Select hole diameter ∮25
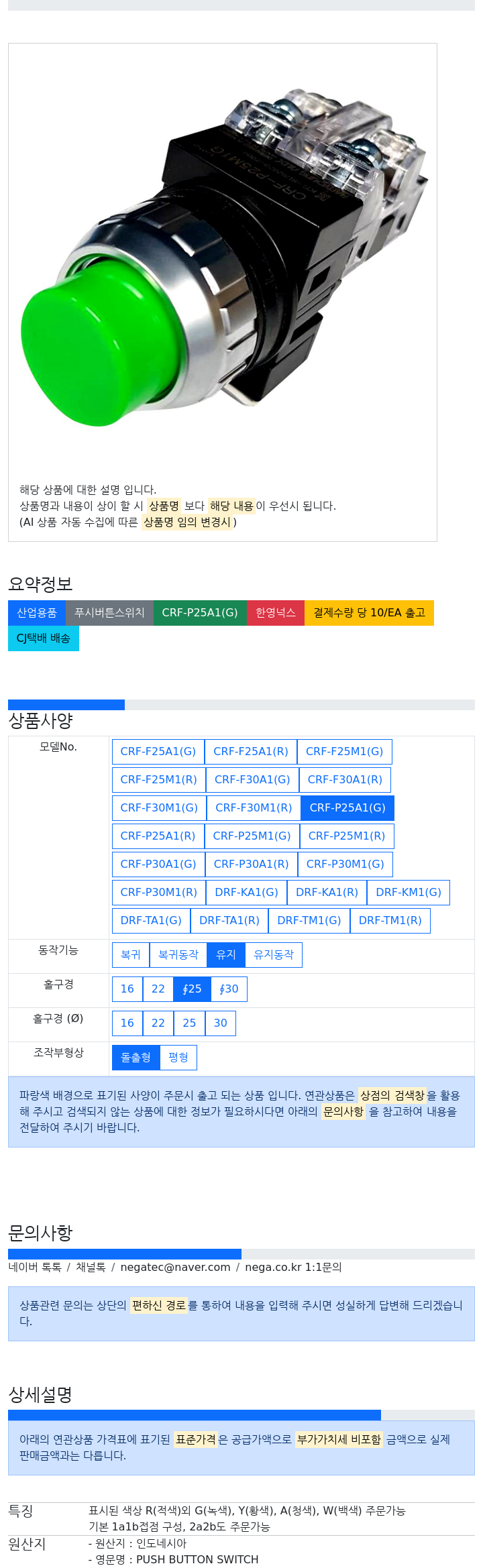This screenshot has width=483, height=1568. click(x=192, y=989)
